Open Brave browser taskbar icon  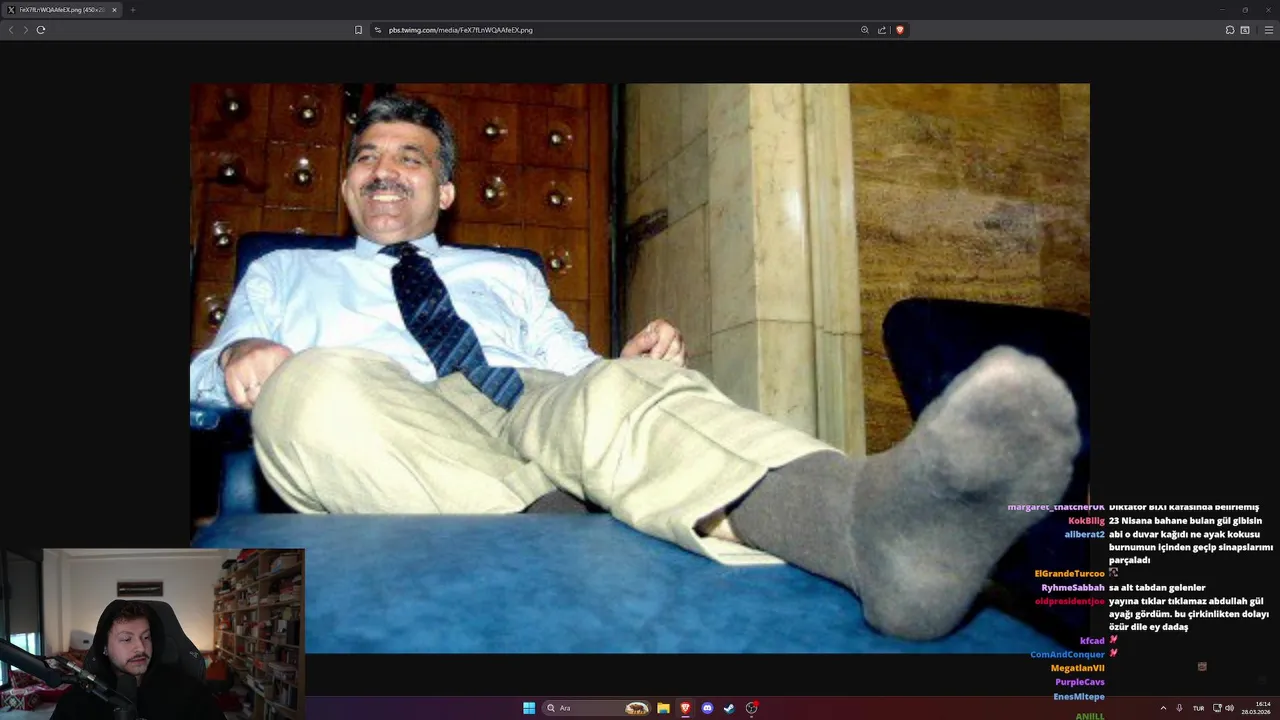pos(685,708)
